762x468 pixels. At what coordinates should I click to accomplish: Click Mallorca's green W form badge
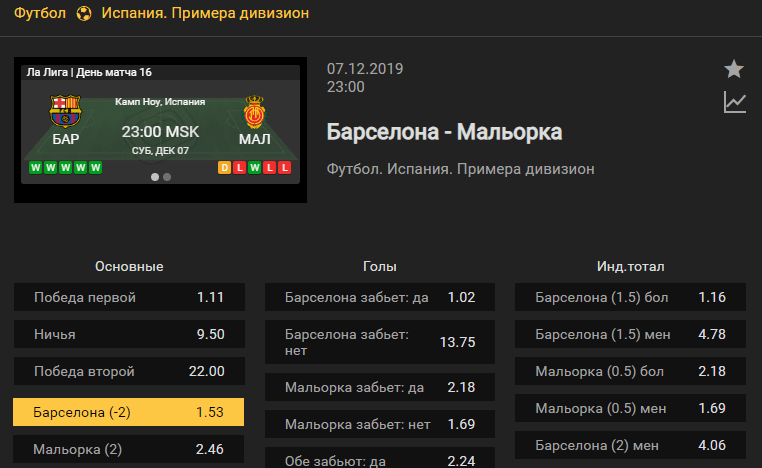tap(254, 168)
